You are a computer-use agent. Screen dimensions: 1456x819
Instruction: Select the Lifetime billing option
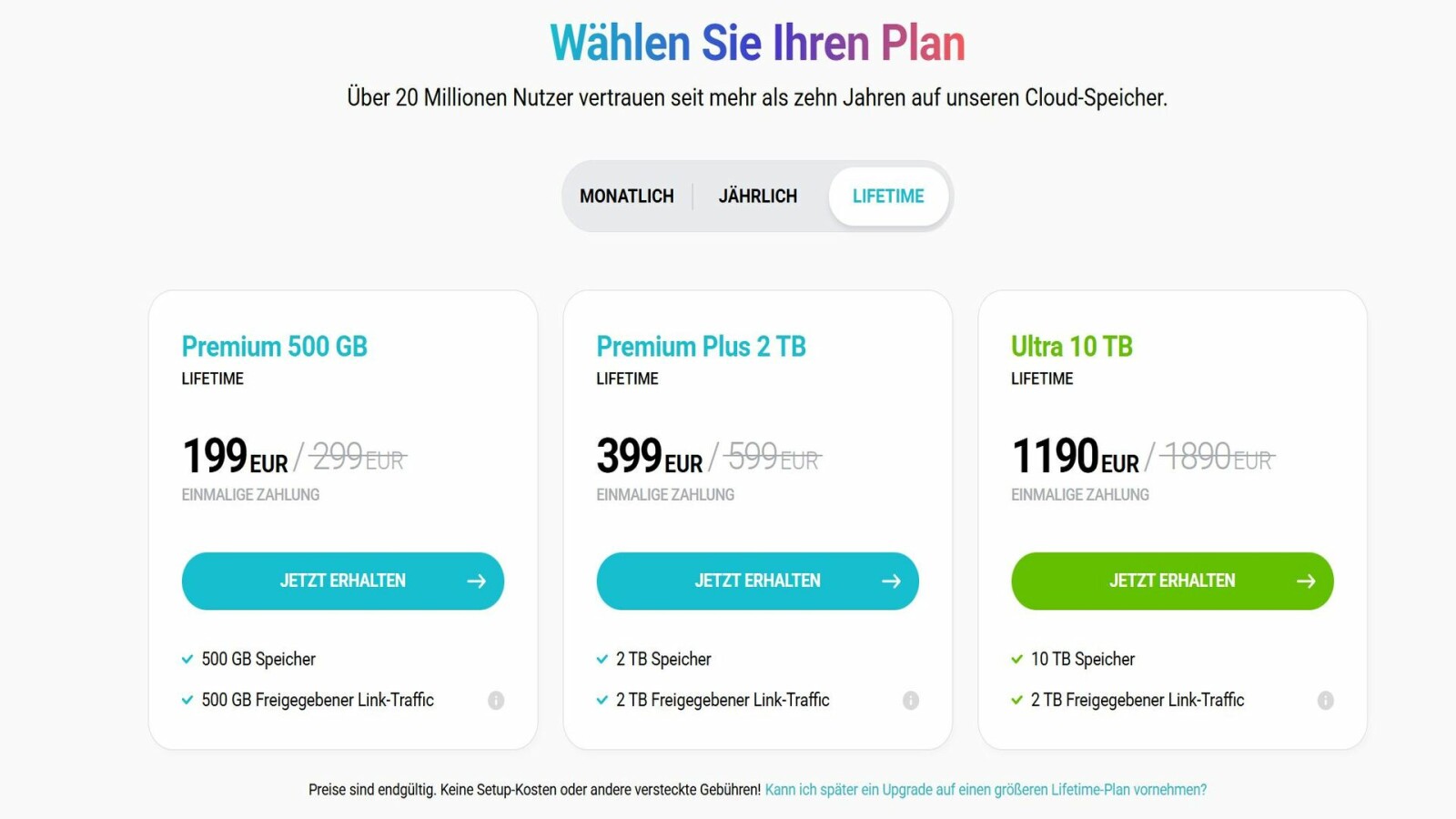[888, 197]
